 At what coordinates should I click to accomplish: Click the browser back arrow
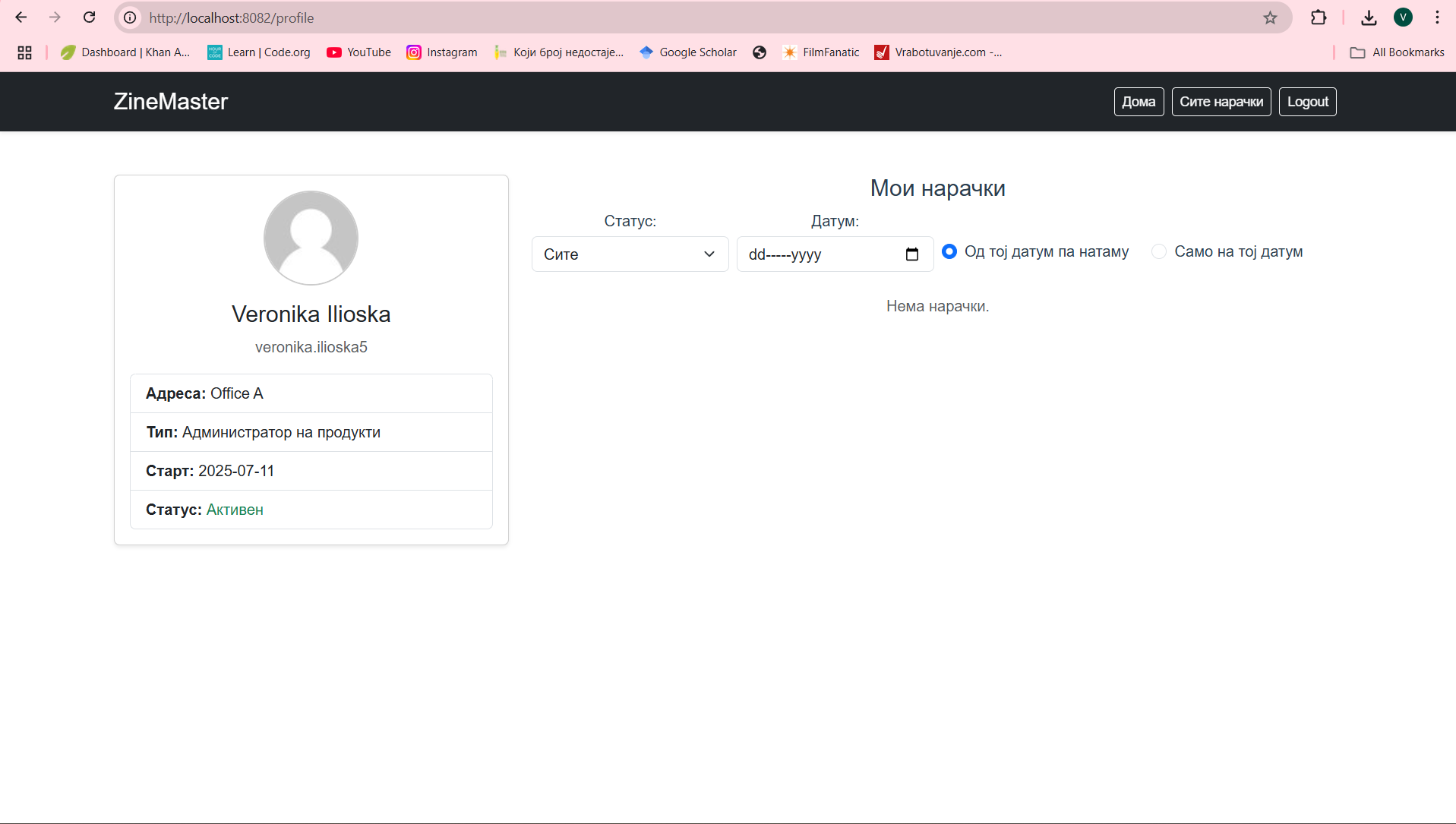(21, 17)
